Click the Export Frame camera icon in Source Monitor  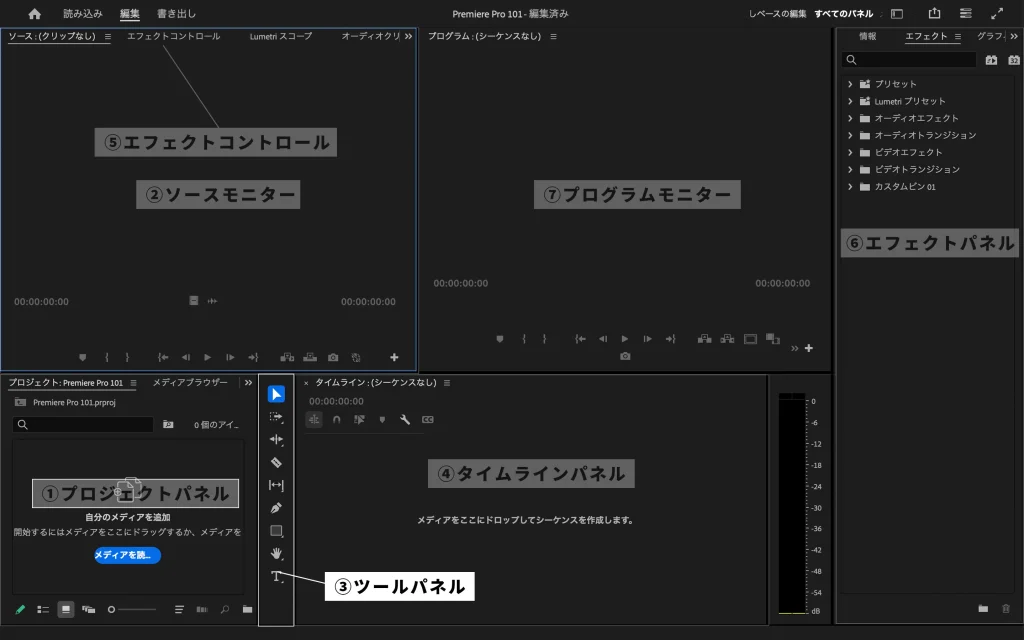click(332, 356)
